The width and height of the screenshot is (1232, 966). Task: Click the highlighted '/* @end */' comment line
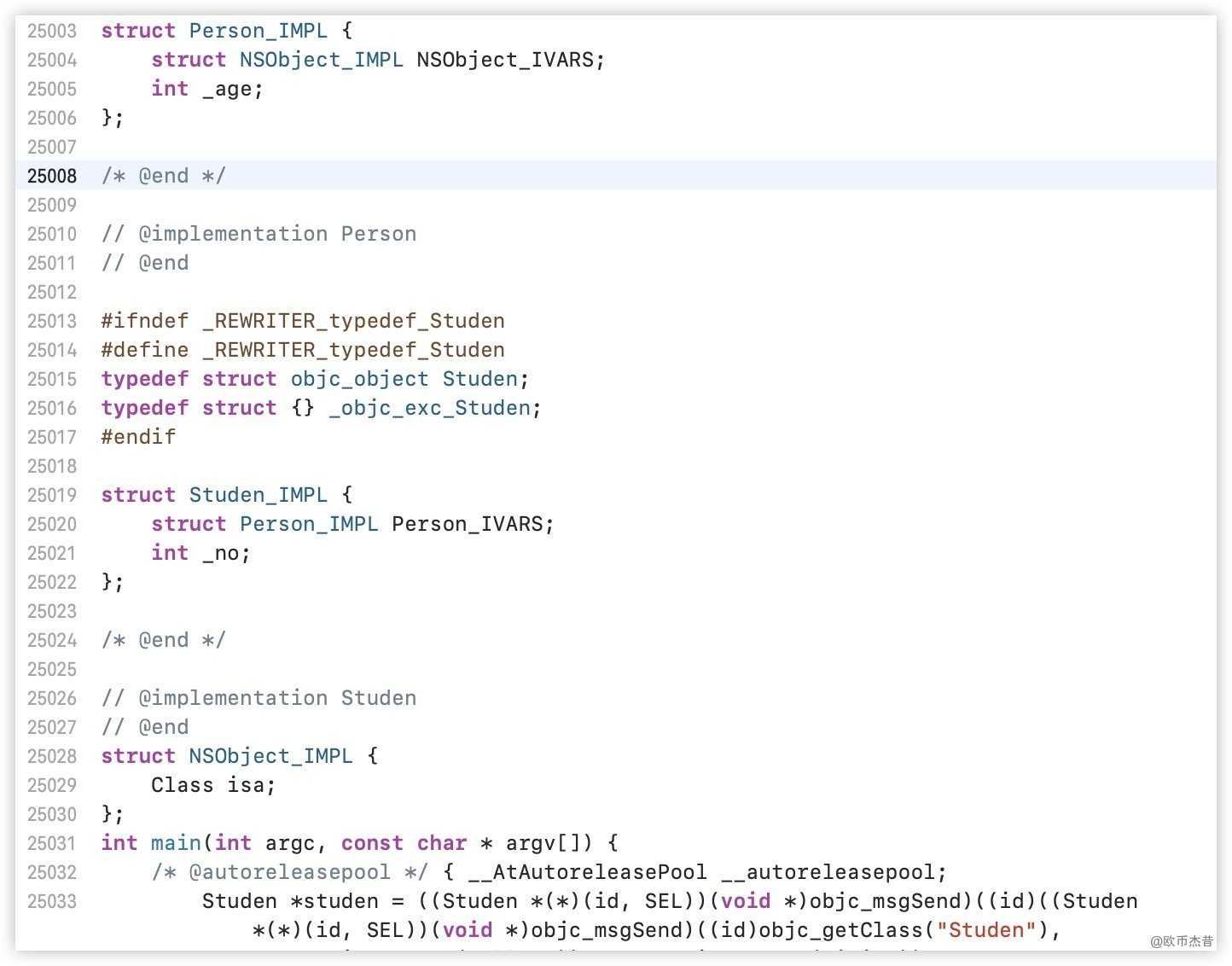(163, 176)
